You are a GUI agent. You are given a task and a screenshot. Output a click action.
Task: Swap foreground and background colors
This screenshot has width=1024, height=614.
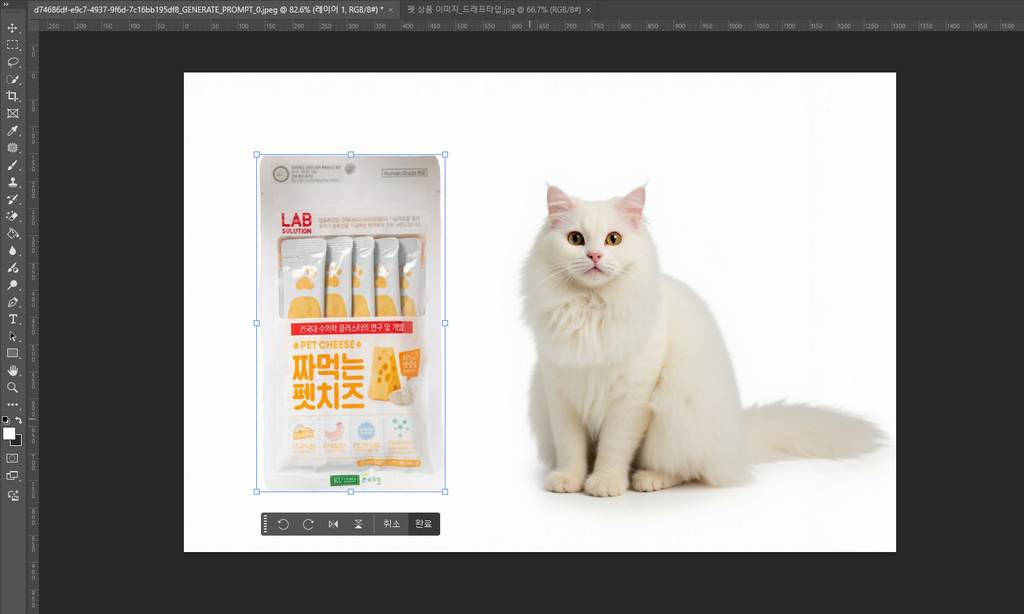pyautogui.click(x=19, y=420)
